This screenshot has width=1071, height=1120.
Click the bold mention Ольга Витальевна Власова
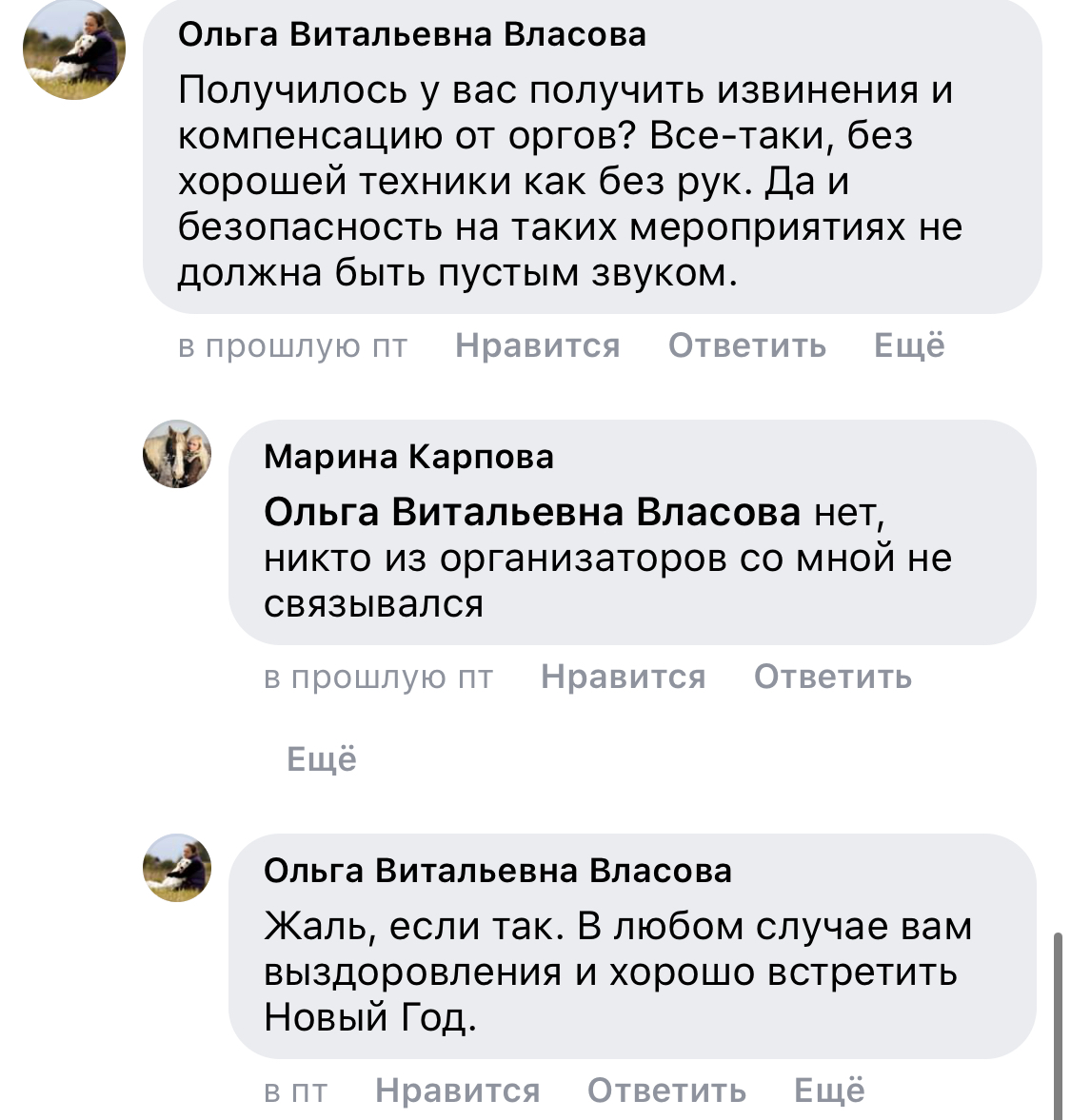532,513
